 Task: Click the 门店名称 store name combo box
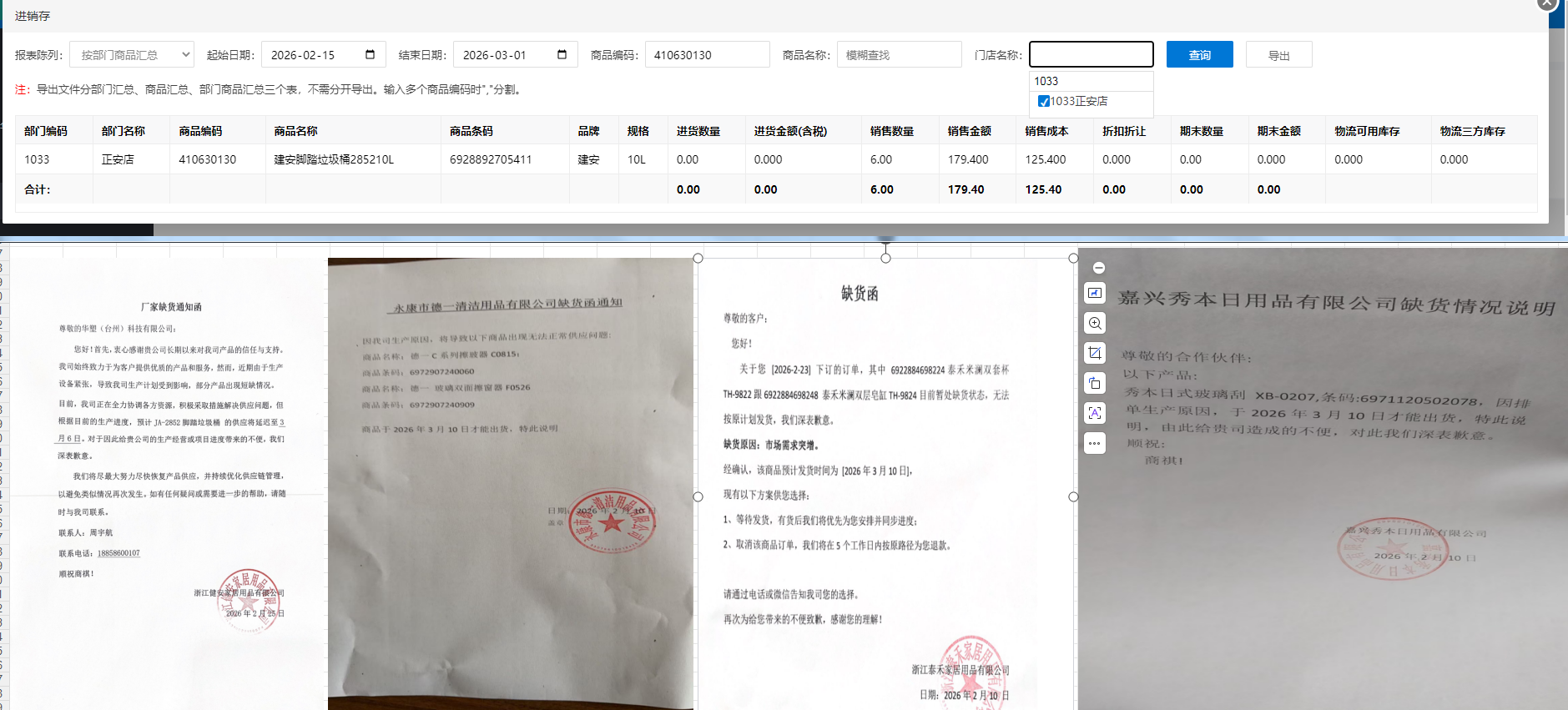1091,55
